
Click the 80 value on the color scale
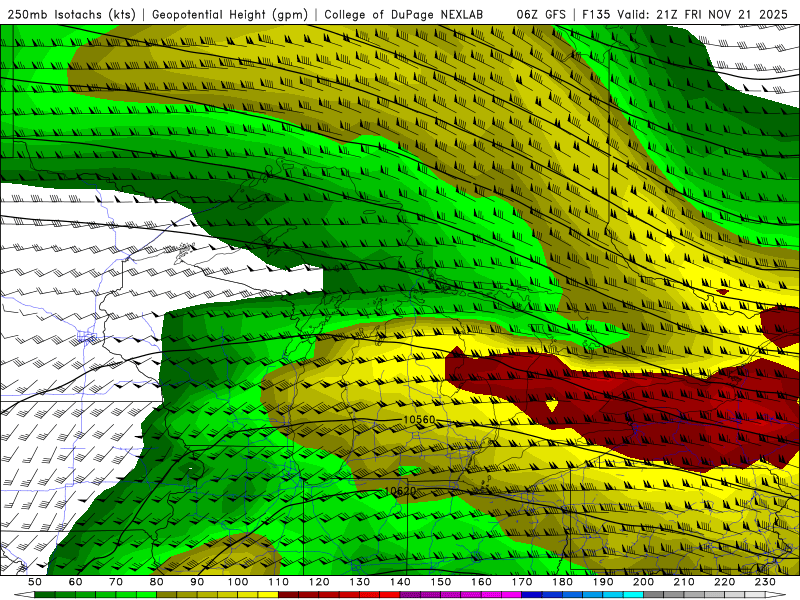[157, 582]
